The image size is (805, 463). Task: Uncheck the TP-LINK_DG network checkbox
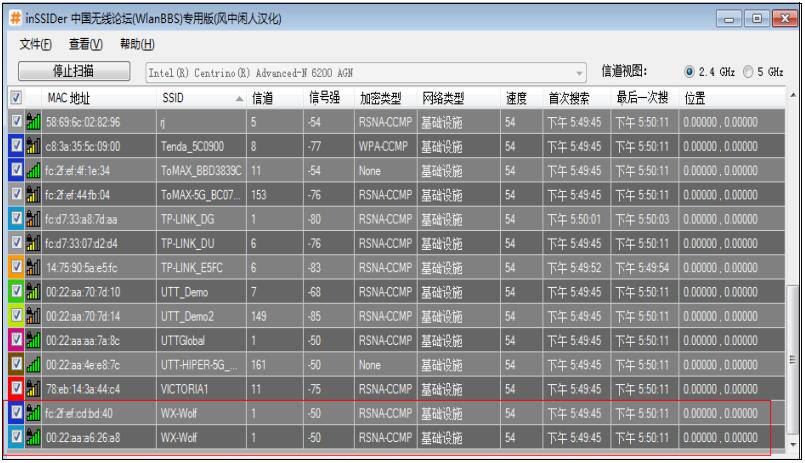pyautogui.click(x=16, y=218)
